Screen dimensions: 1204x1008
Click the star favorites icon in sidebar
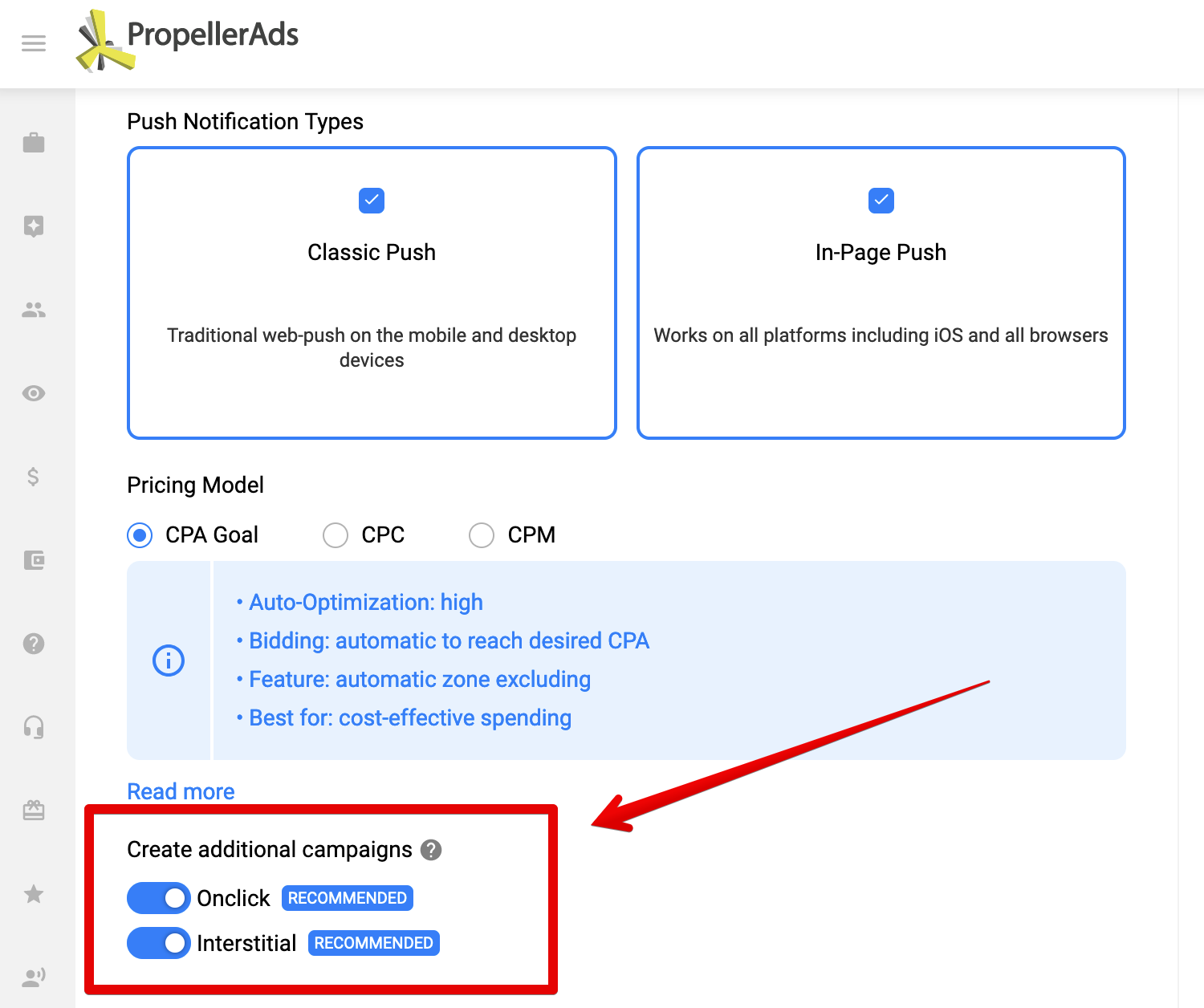(34, 895)
